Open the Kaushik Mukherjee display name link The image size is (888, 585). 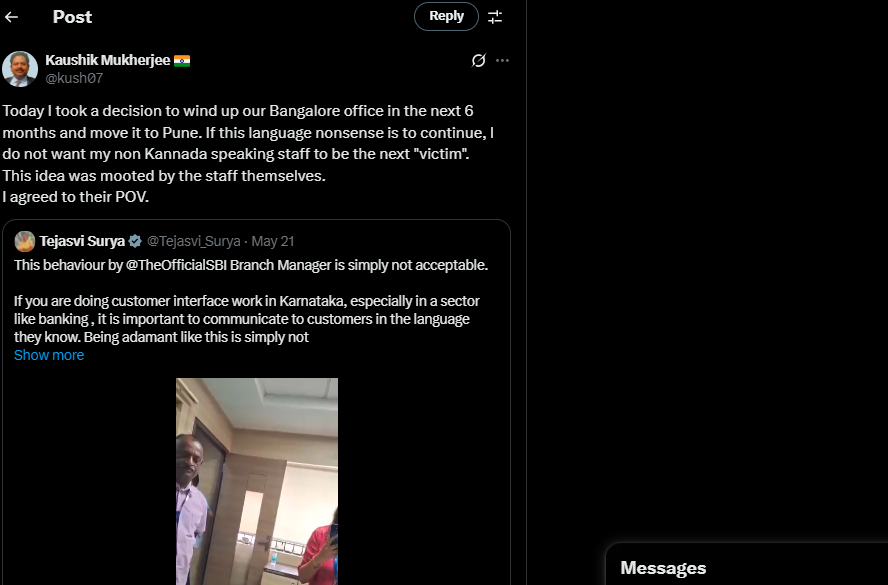[108, 60]
